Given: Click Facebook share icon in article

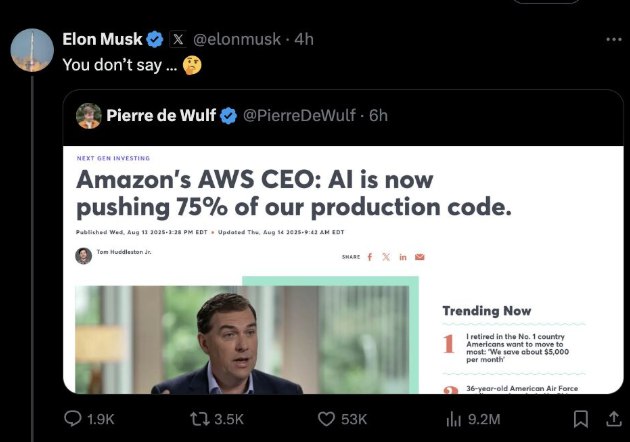Looking at the screenshot, I should pos(370,257).
